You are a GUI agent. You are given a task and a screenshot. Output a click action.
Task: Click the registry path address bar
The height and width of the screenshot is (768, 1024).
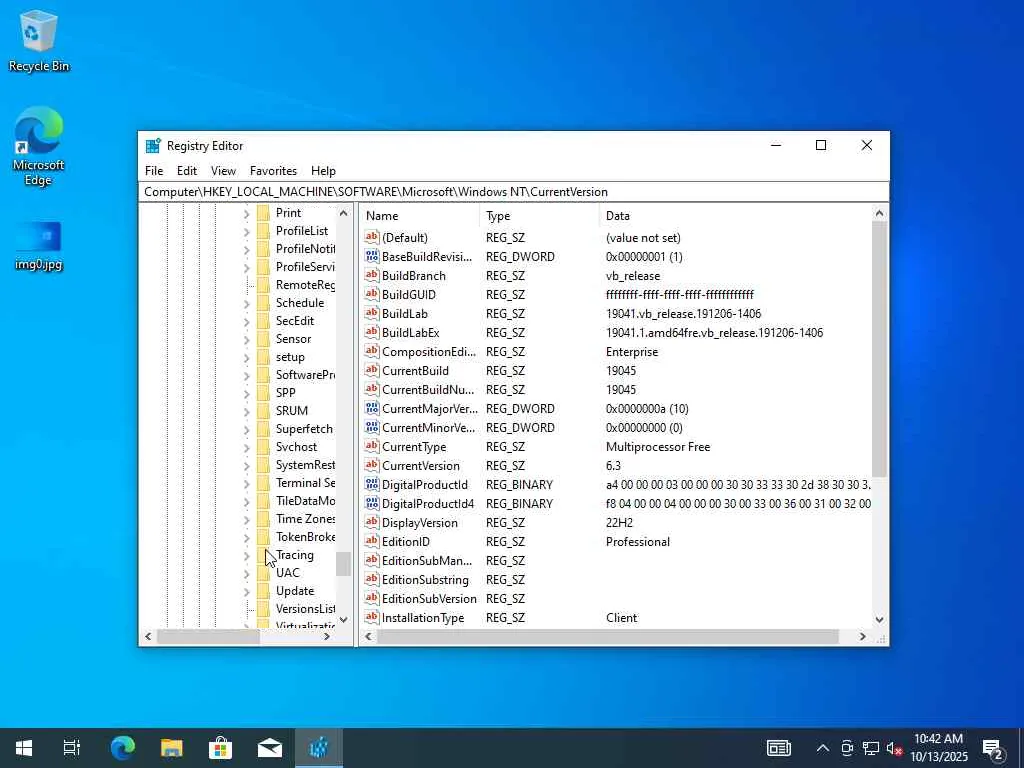513,192
